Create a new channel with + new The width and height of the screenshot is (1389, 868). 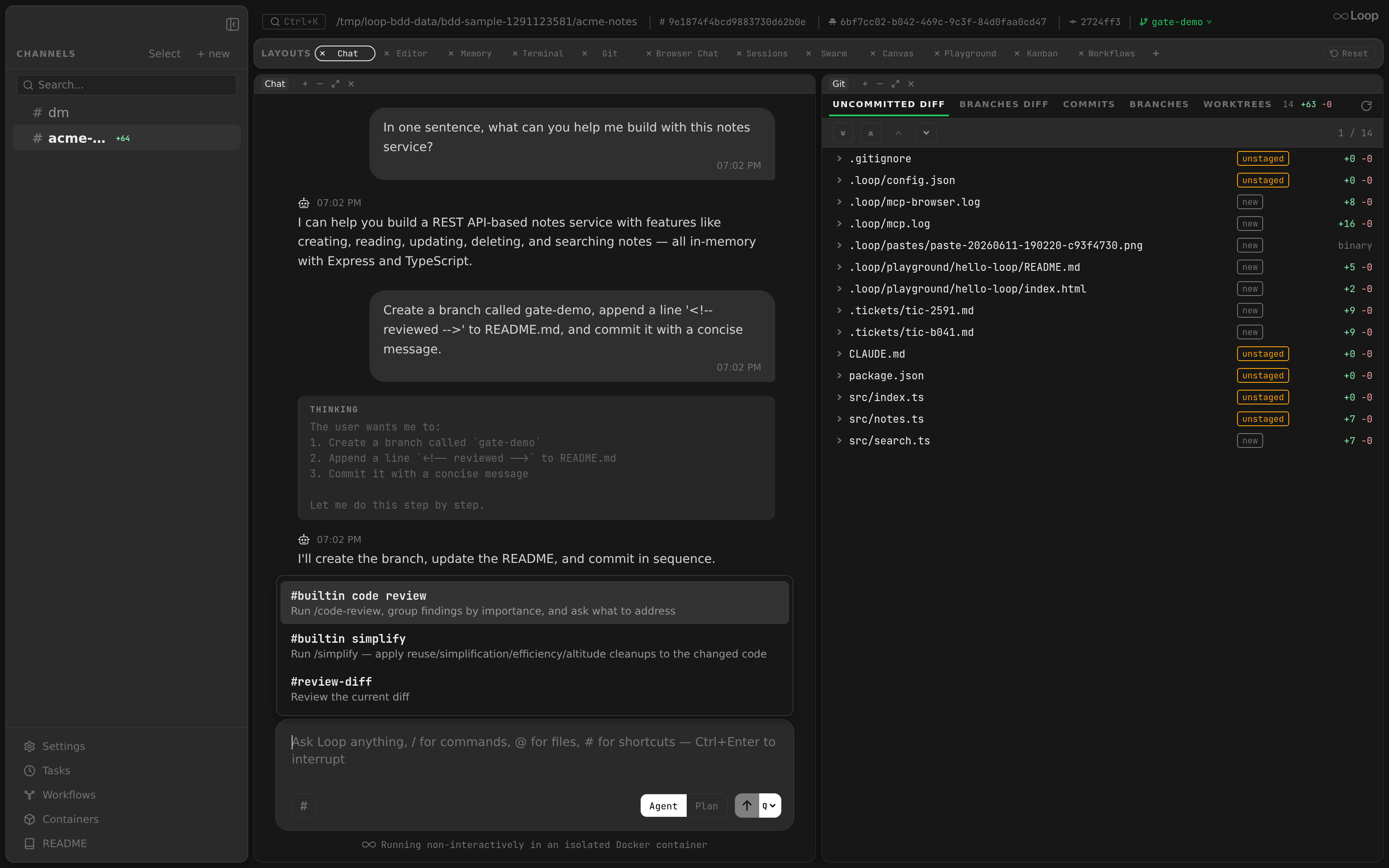pyautogui.click(x=213, y=53)
